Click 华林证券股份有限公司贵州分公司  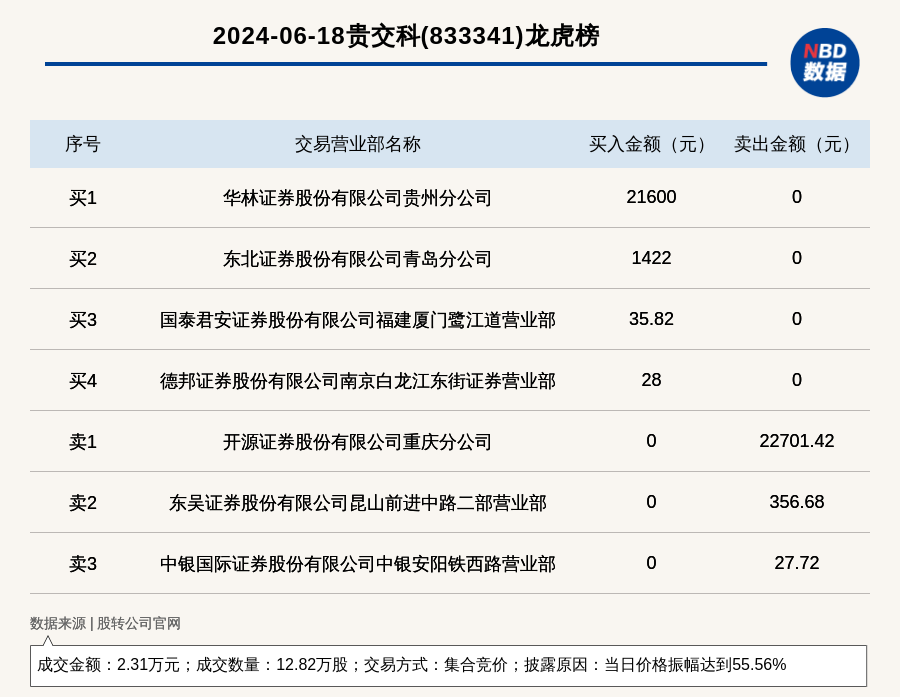pos(358,198)
